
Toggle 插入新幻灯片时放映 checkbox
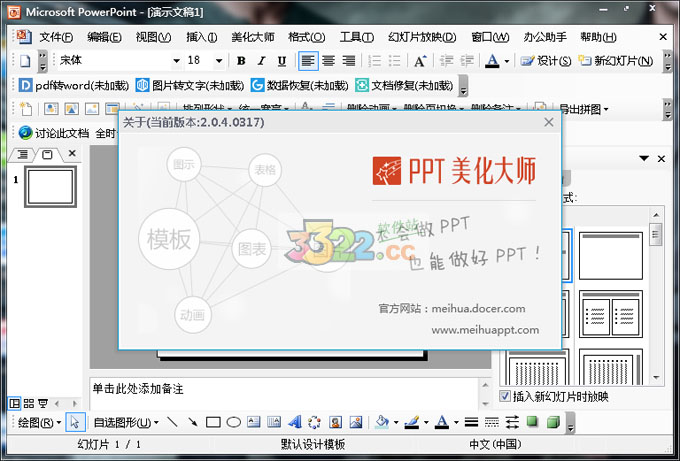[505, 396]
